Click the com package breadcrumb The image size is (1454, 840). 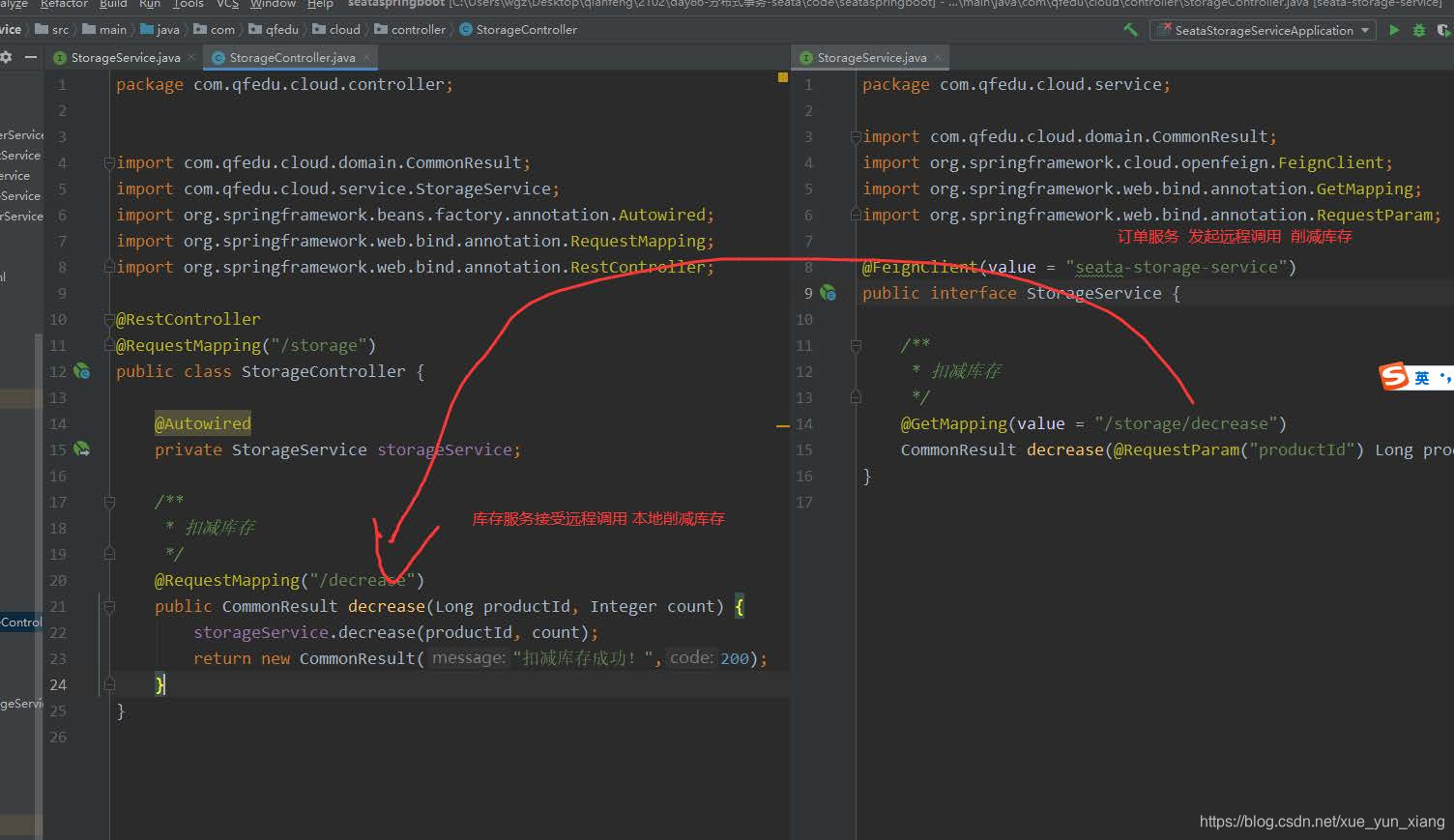214,30
